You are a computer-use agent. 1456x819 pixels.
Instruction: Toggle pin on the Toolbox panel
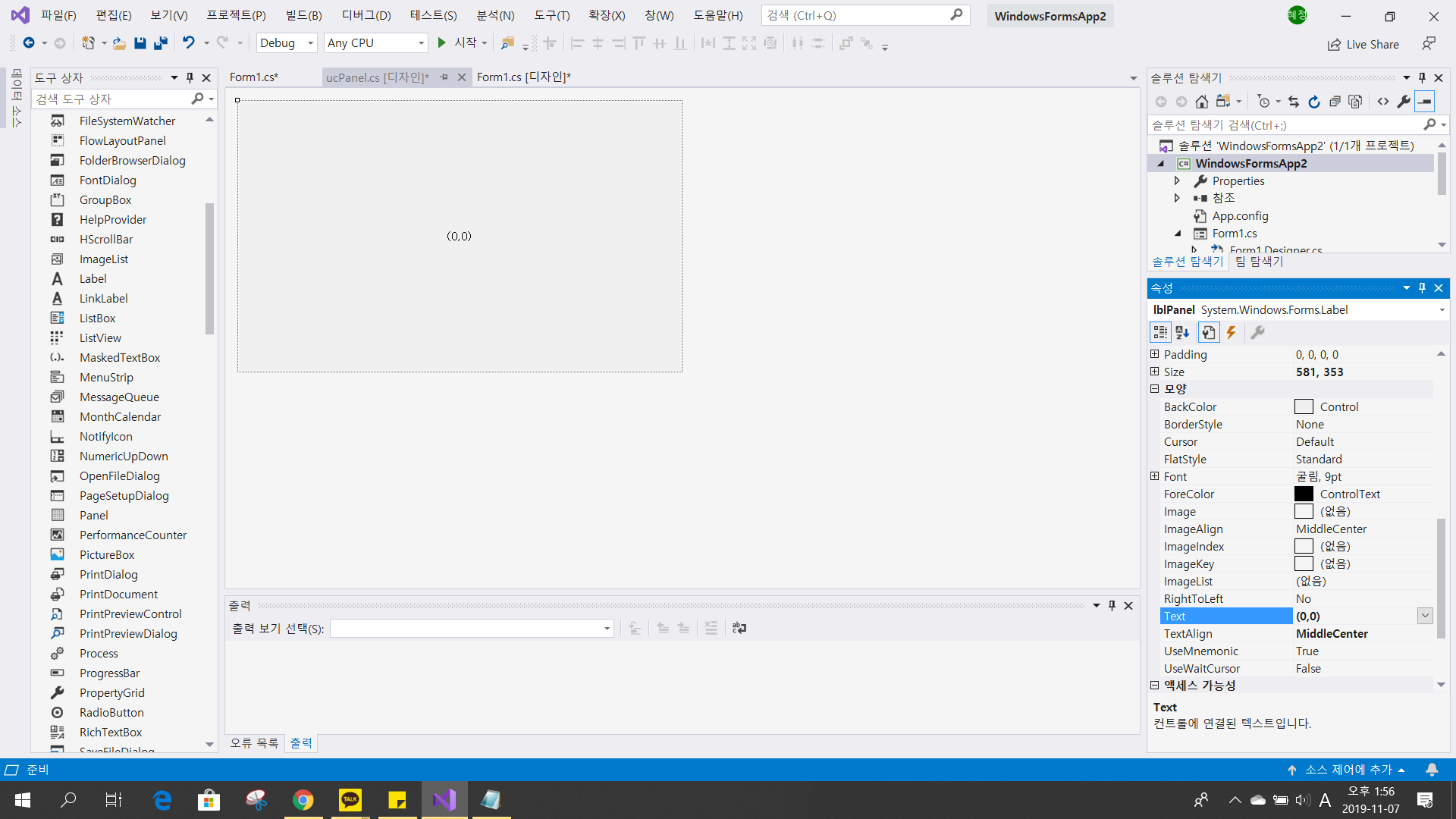coord(190,77)
